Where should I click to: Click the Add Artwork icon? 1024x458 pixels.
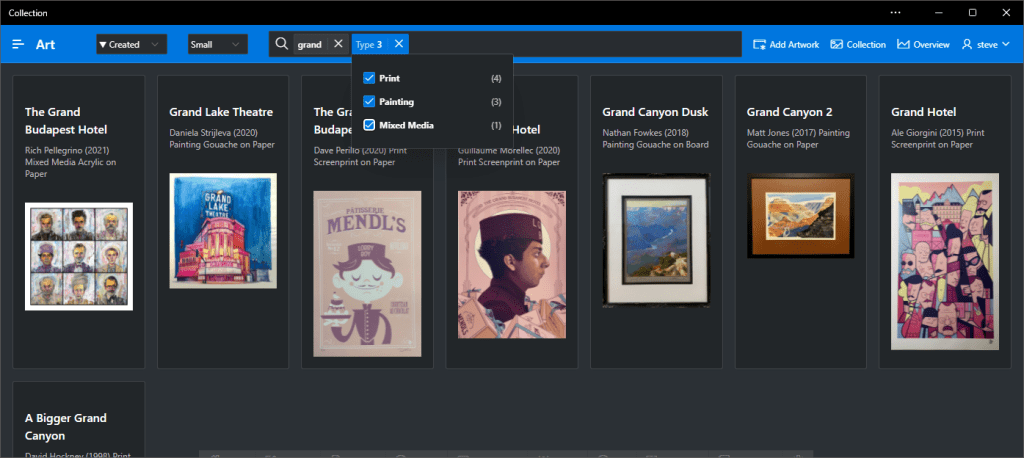760,45
